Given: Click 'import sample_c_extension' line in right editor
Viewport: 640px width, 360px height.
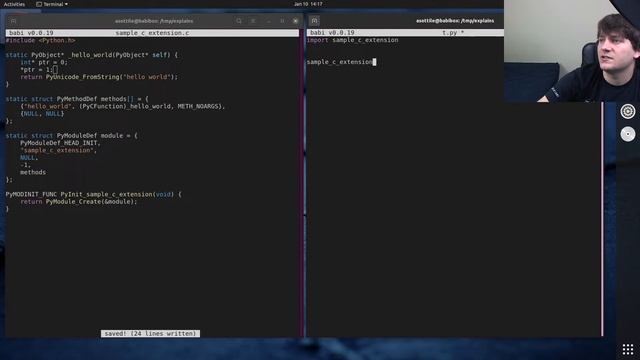Looking at the screenshot, I should tap(352, 40).
